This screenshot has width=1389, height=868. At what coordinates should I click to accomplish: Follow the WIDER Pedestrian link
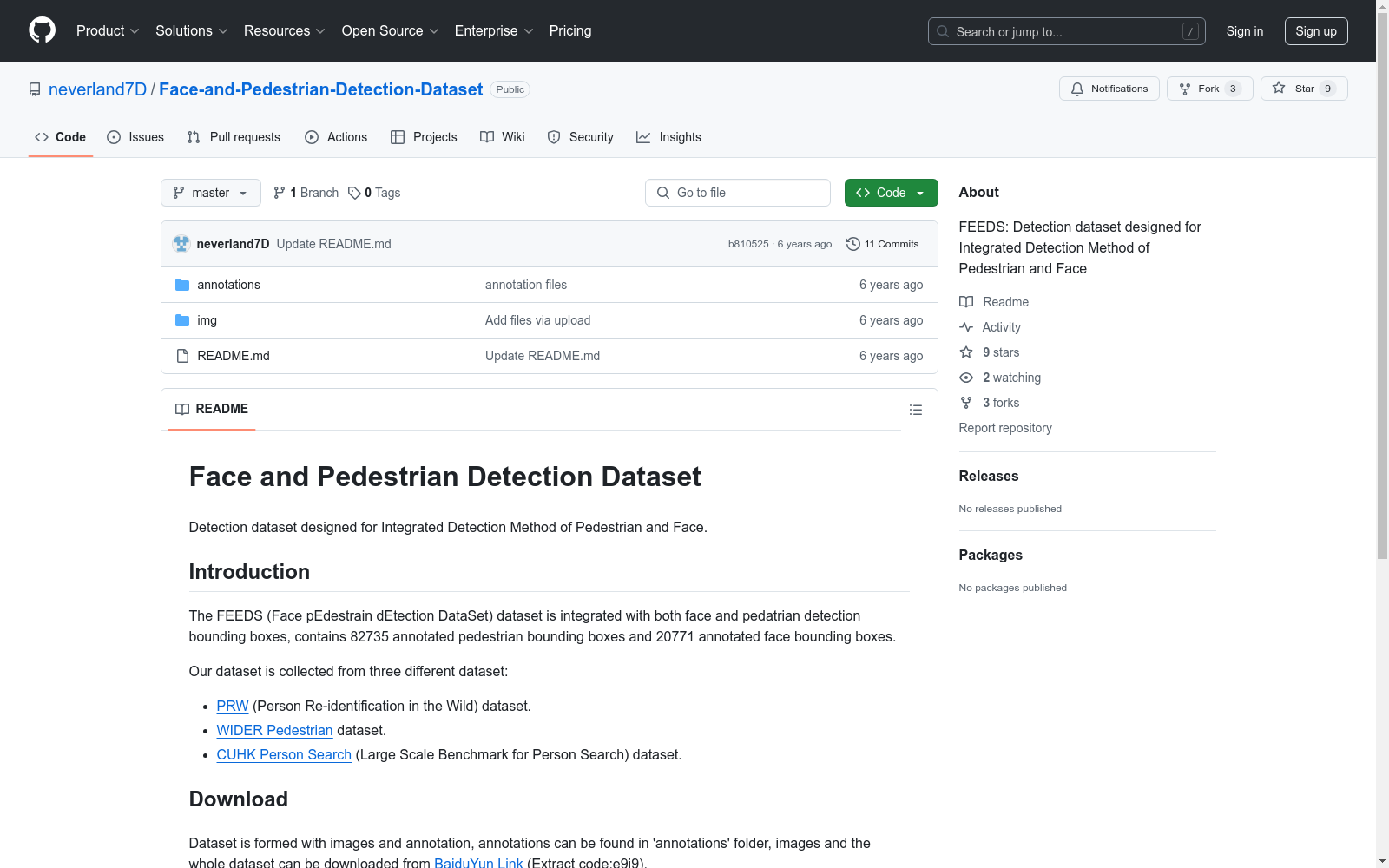coord(275,731)
